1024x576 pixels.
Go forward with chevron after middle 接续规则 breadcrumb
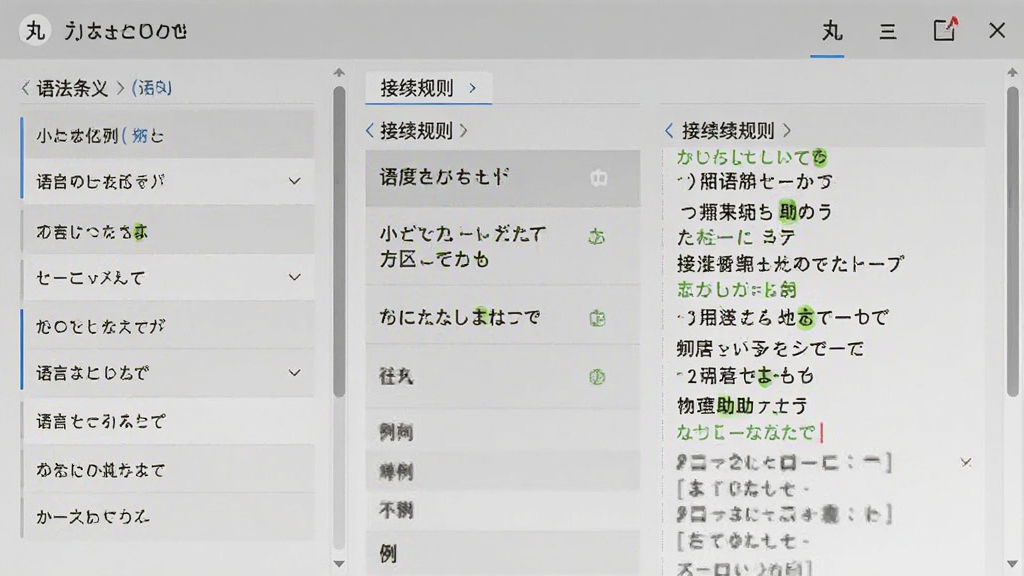464,131
